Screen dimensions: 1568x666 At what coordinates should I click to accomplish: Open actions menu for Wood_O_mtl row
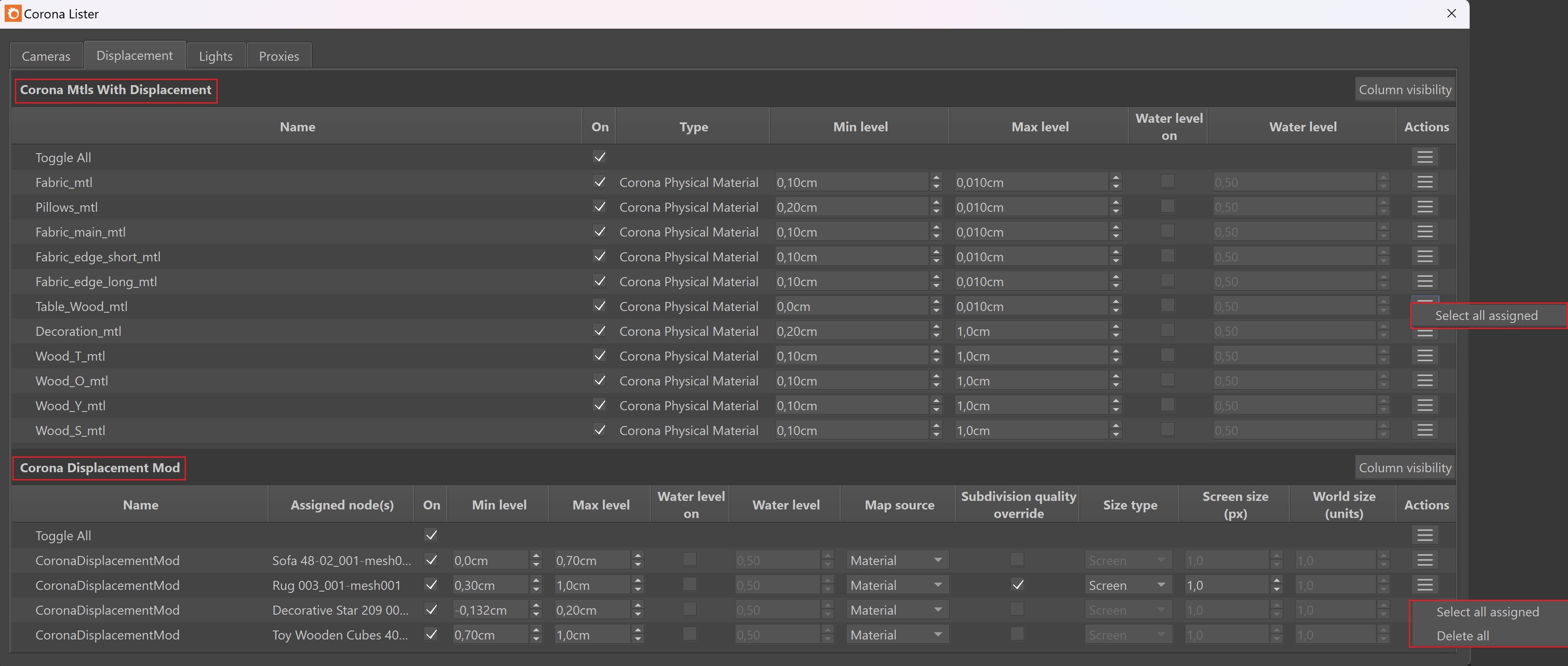pyautogui.click(x=1424, y=381)
